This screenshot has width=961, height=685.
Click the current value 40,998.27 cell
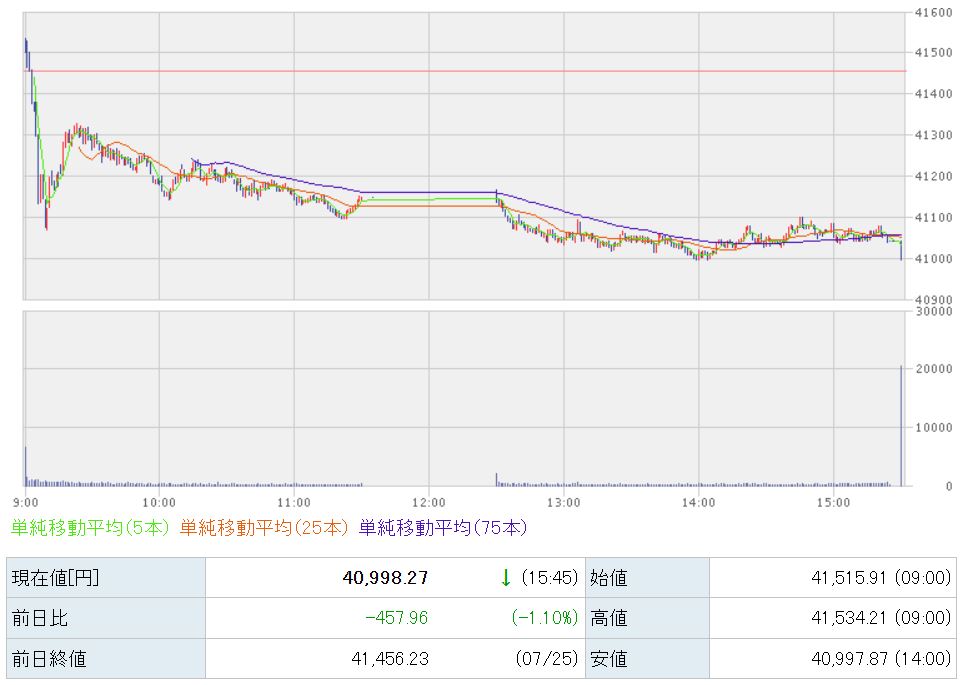[386, 577]
